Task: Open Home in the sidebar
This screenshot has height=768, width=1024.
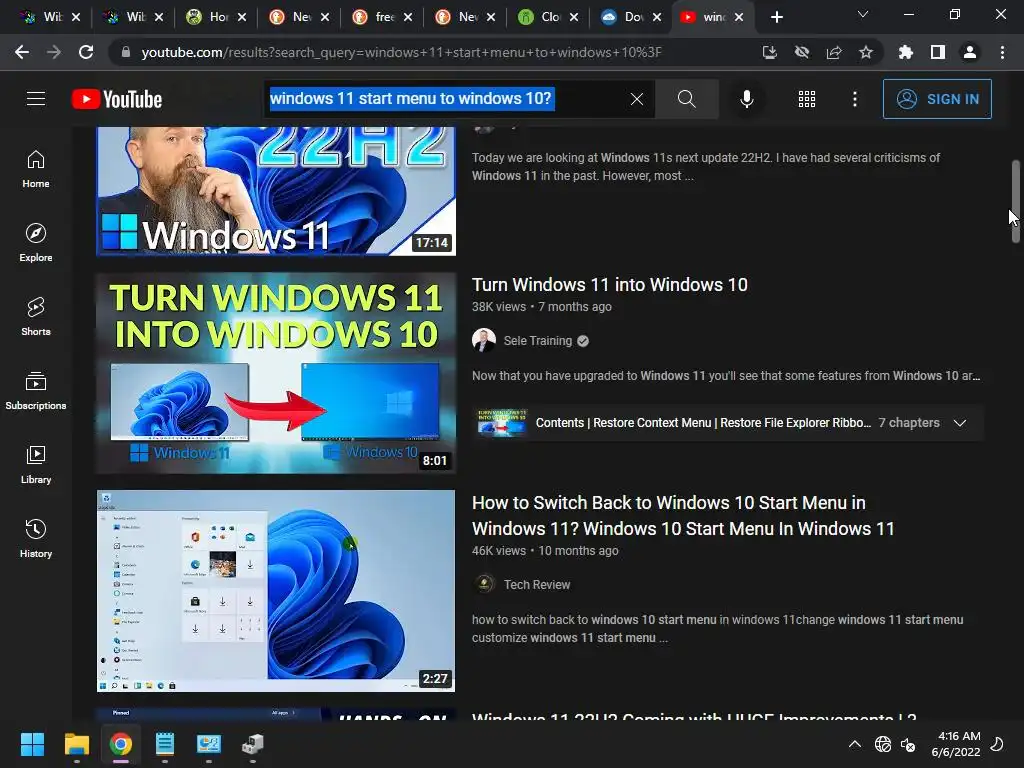Action: (36, 169)
